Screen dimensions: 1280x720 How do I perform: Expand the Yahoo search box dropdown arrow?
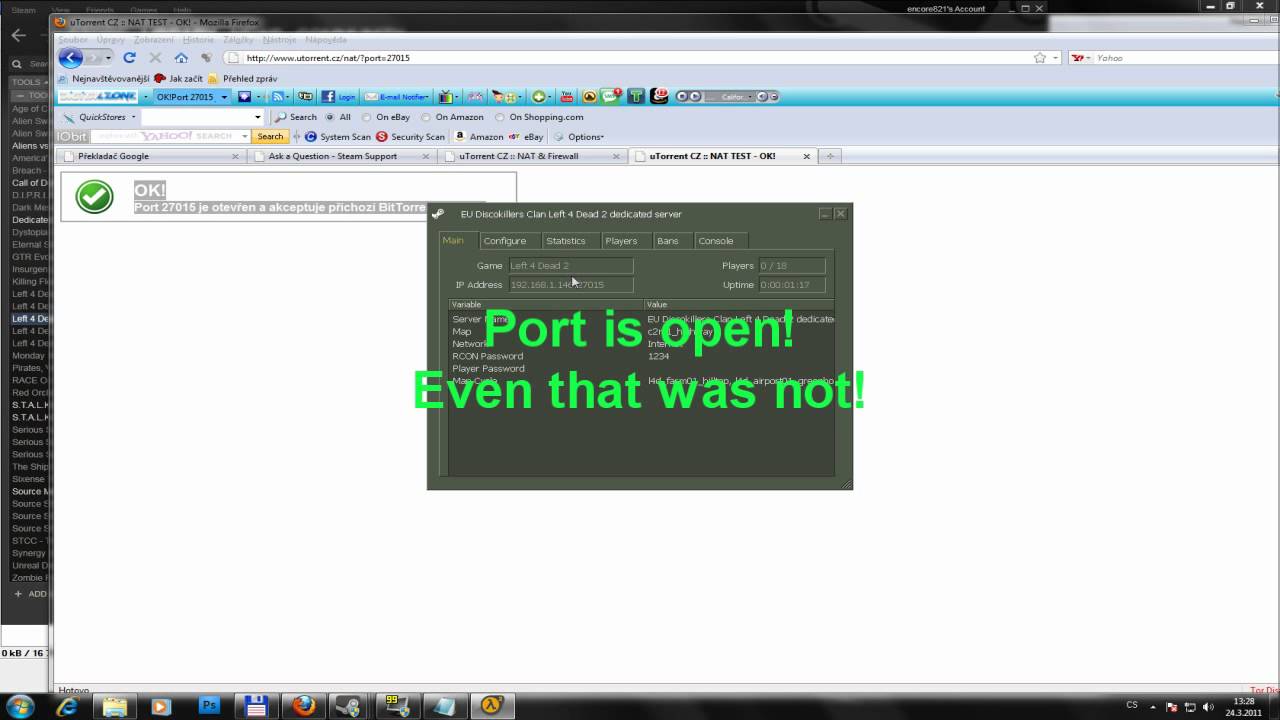[x=1090, y=58]
